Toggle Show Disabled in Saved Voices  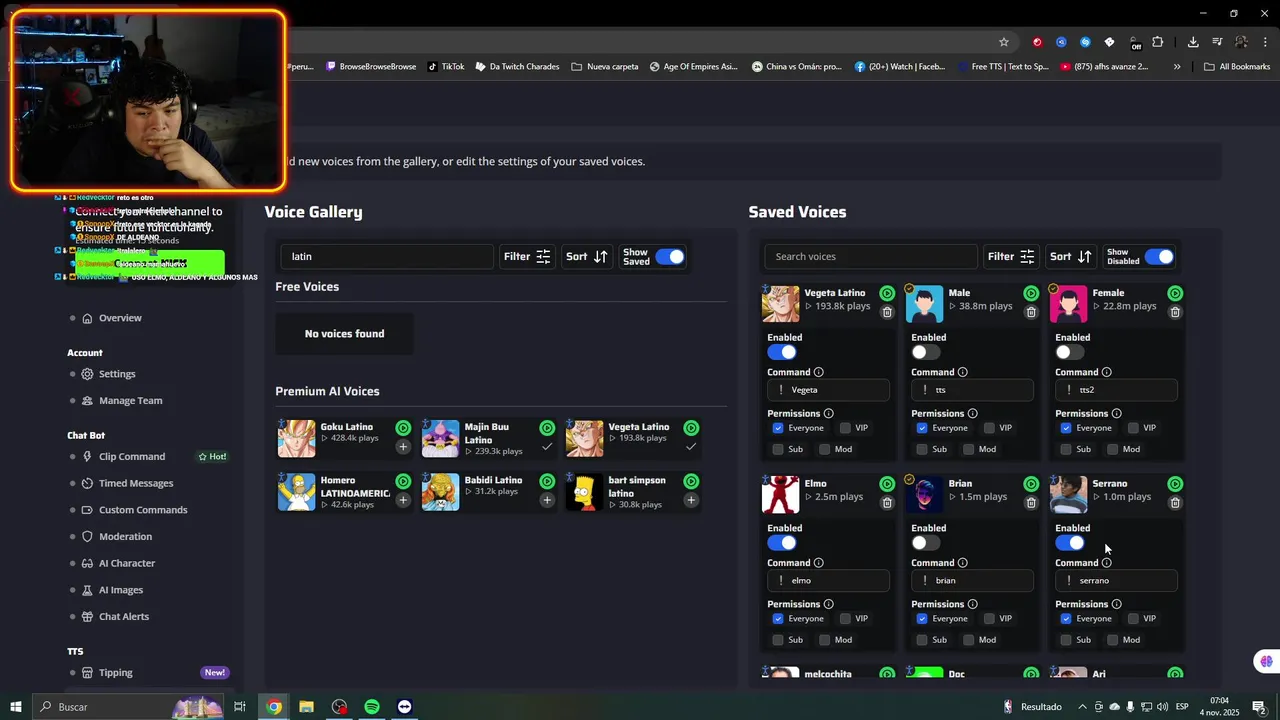tap(1159, 257)
